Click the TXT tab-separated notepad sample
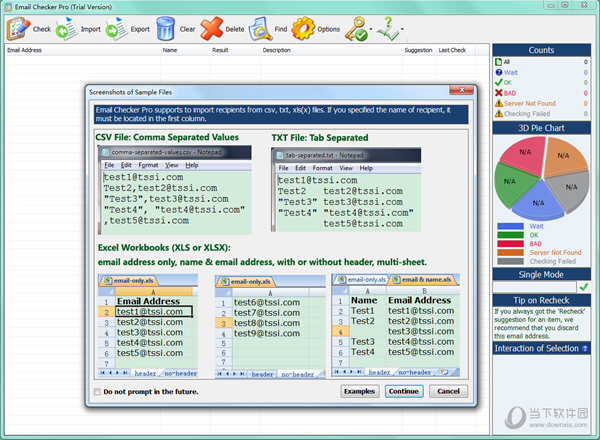Image resolution: width=600 pixels, height=440 pixels. (x=346, y=190)
